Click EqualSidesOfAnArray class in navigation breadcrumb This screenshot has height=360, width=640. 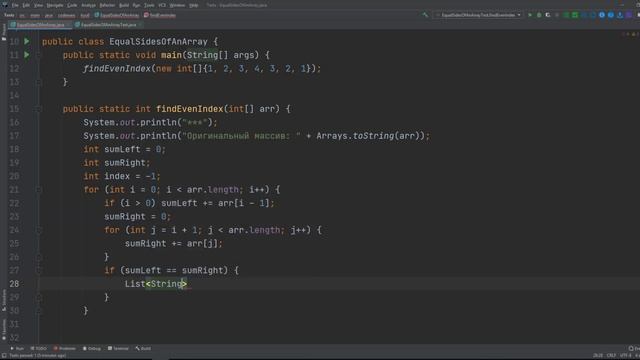coord(117,15)
